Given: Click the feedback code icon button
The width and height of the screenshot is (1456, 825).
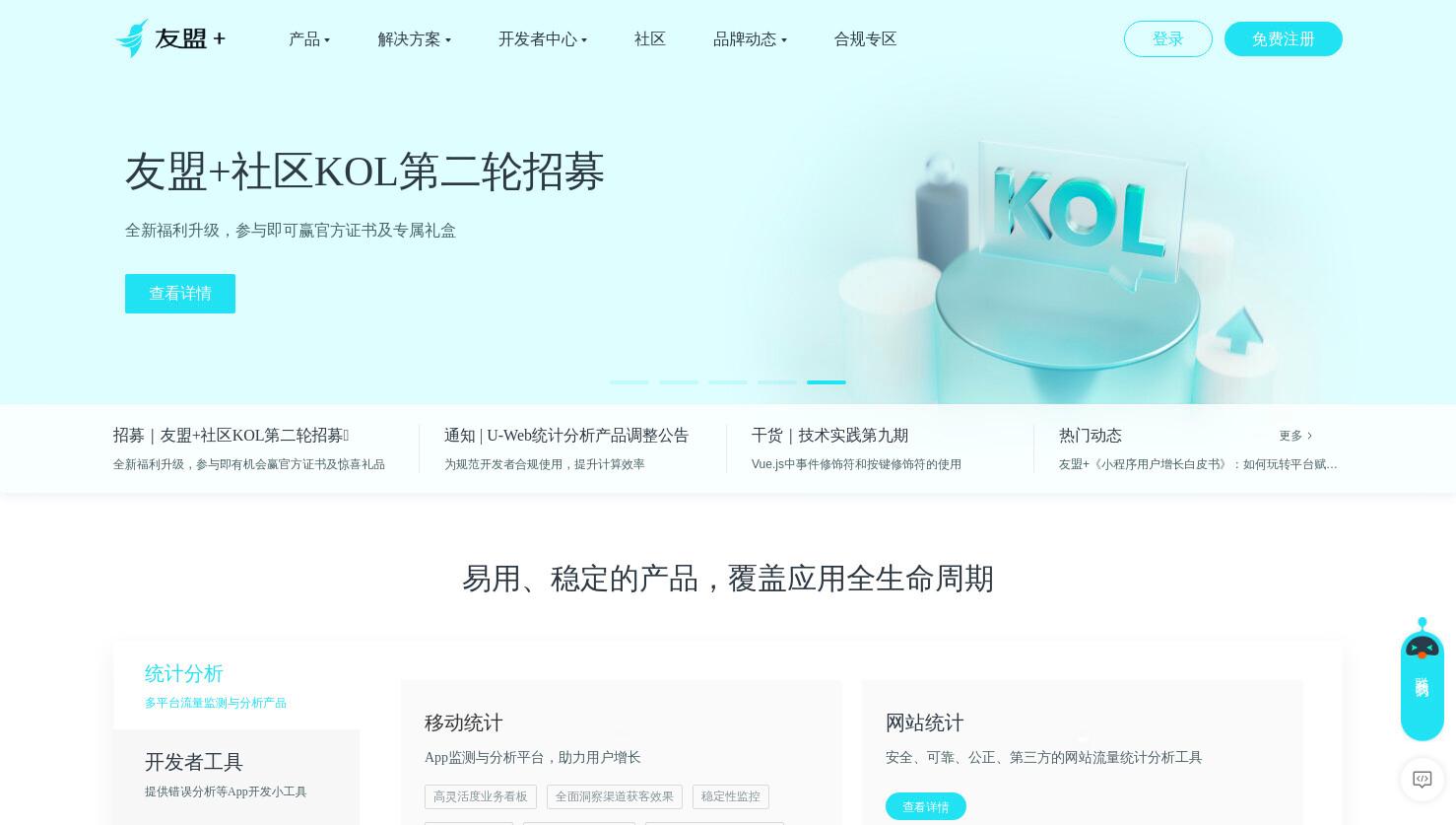Looking at the screenshot, I should [x=1422, y=780].
